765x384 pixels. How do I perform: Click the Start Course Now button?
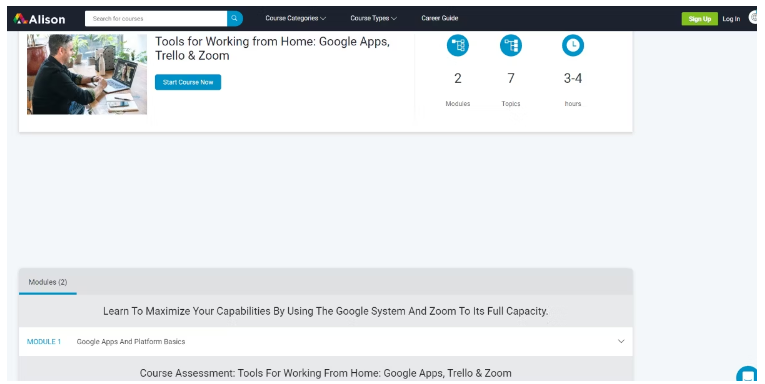pyautogui.click(x=188, y=82)
